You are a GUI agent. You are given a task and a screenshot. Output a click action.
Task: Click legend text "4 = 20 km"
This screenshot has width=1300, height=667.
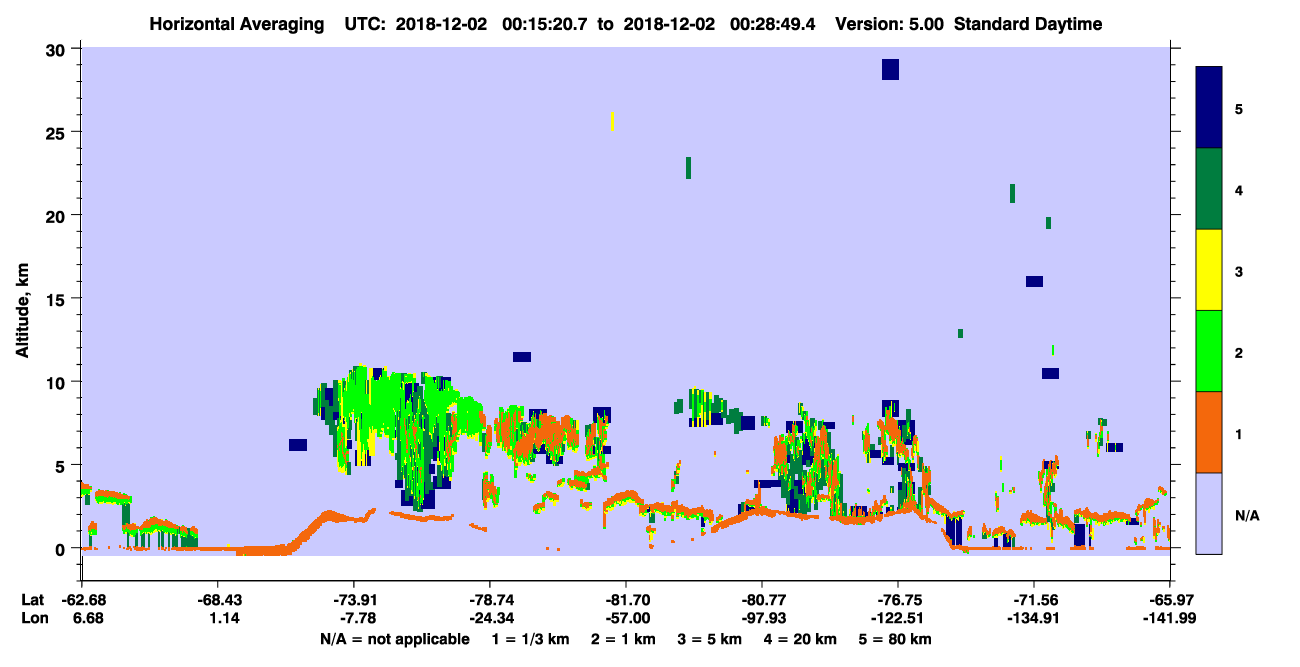[x=800, y=639]
